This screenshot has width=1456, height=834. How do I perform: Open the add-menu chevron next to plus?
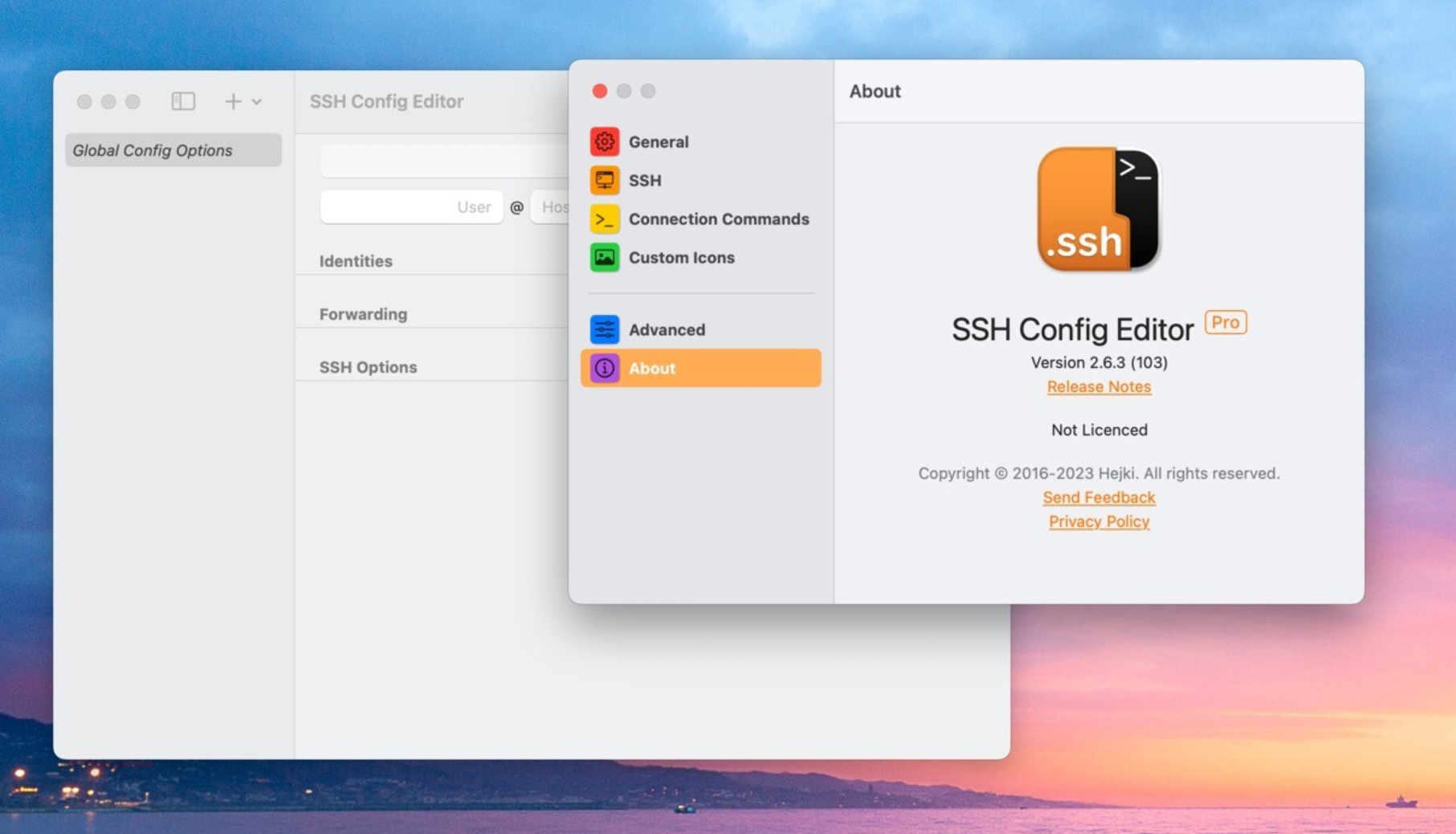click(x=257, y=102)
